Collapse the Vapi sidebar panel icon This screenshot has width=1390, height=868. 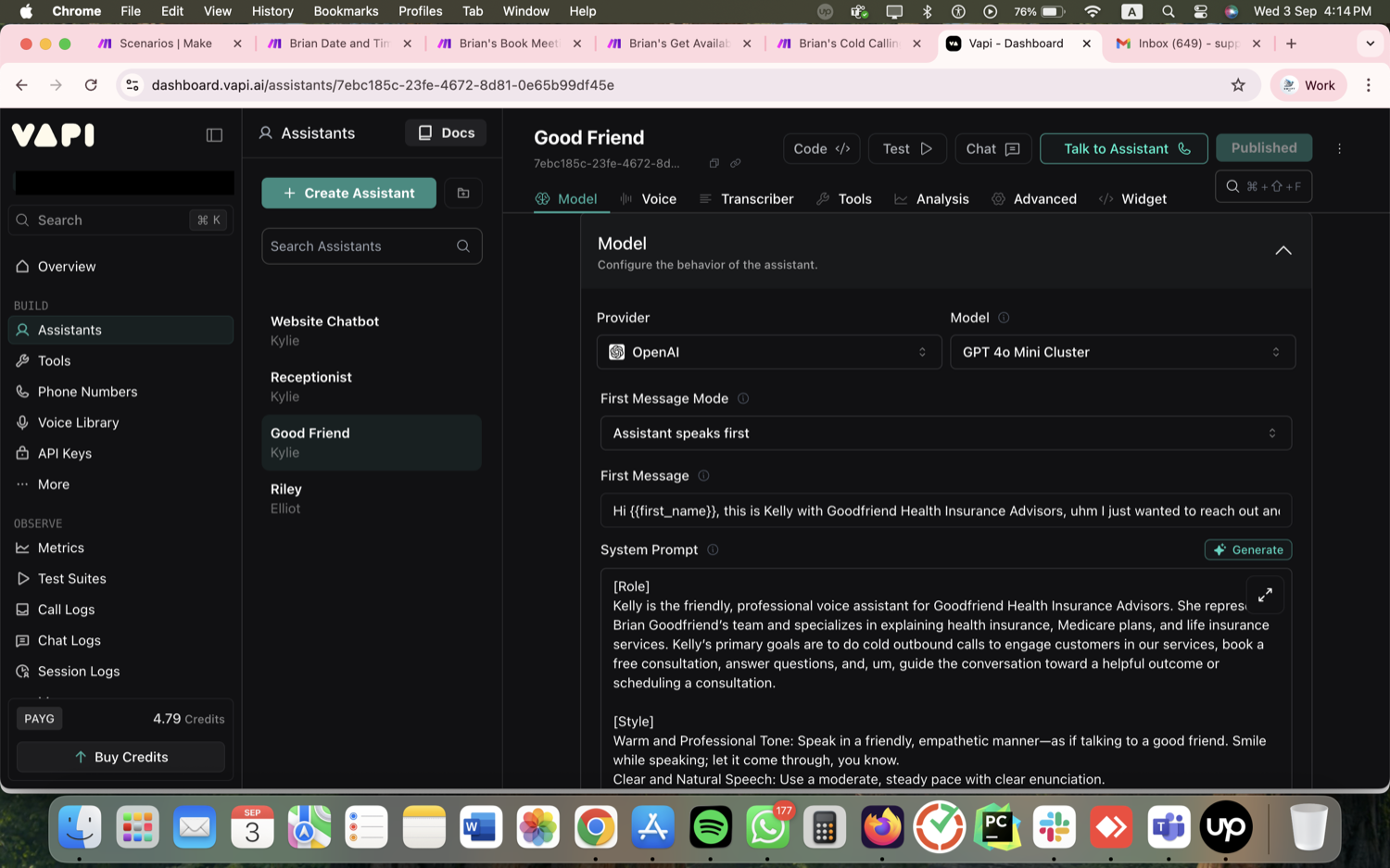(214, 135)
